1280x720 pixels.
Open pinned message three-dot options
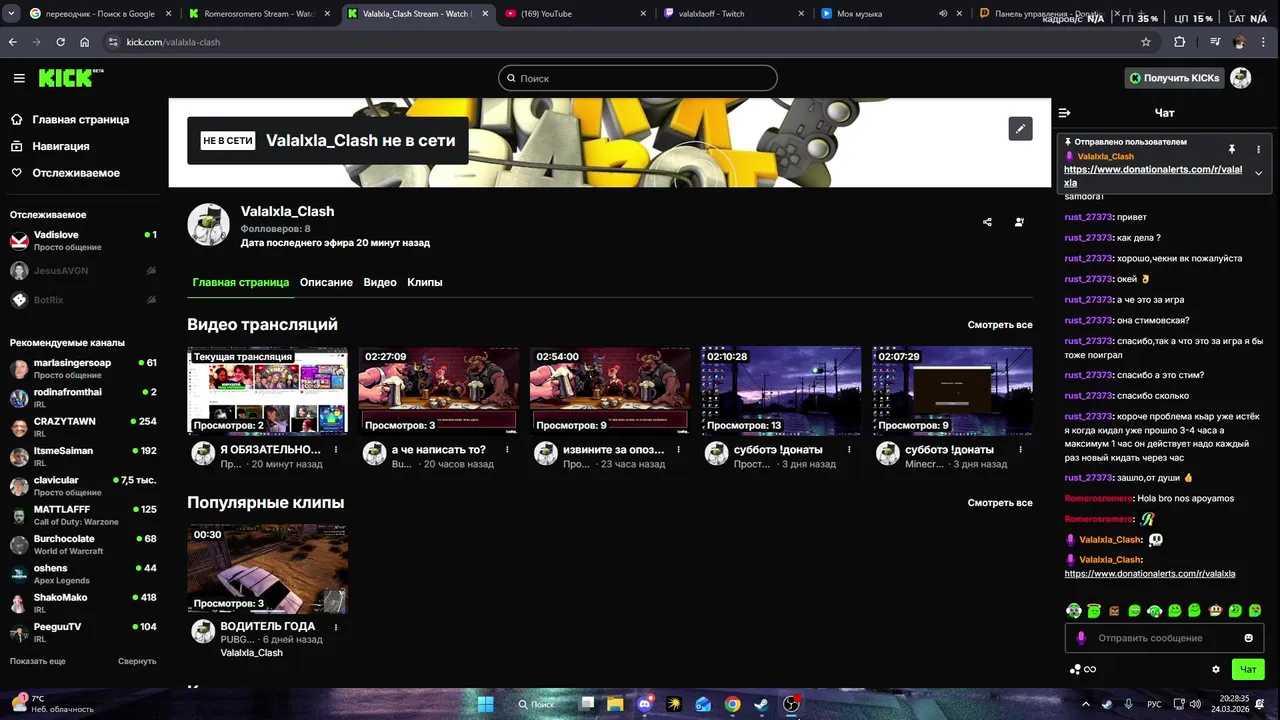tap(1258, 149)
